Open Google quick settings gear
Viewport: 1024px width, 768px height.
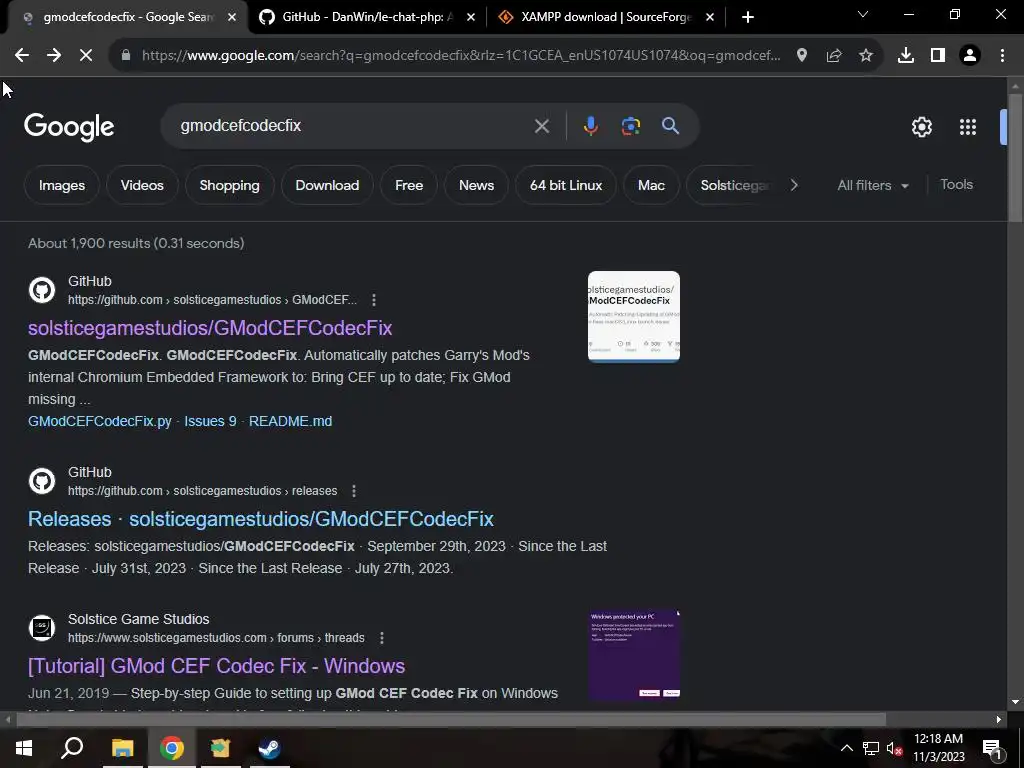point(921,127)
